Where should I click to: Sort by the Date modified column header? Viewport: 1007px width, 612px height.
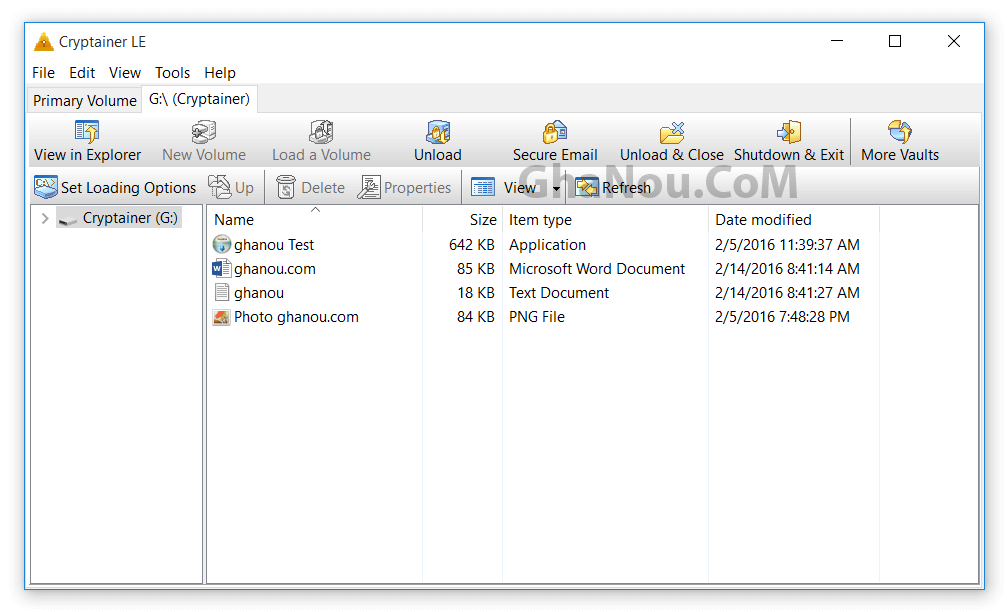(x=794, y=220)
